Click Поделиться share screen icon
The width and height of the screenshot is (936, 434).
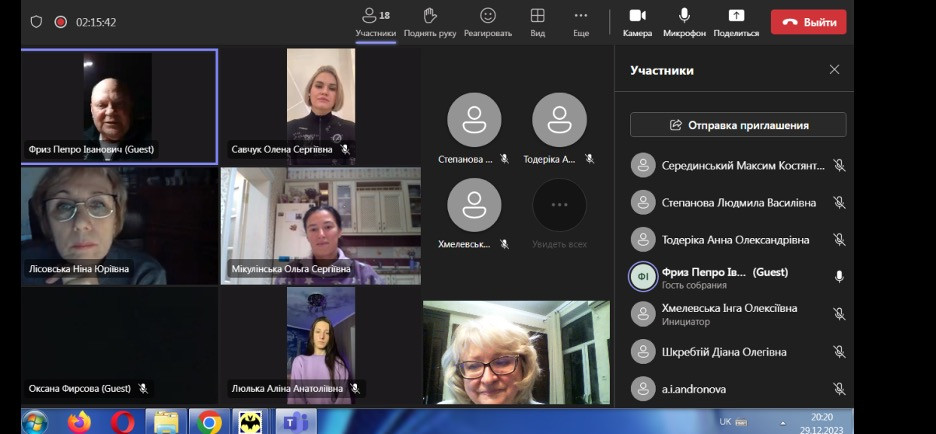click(x=736, y=16)
